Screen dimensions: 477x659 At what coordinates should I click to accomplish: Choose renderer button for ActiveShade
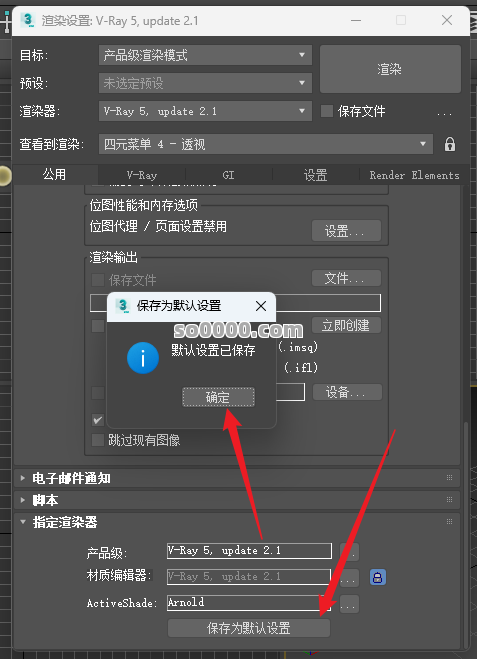click(350, 604)
